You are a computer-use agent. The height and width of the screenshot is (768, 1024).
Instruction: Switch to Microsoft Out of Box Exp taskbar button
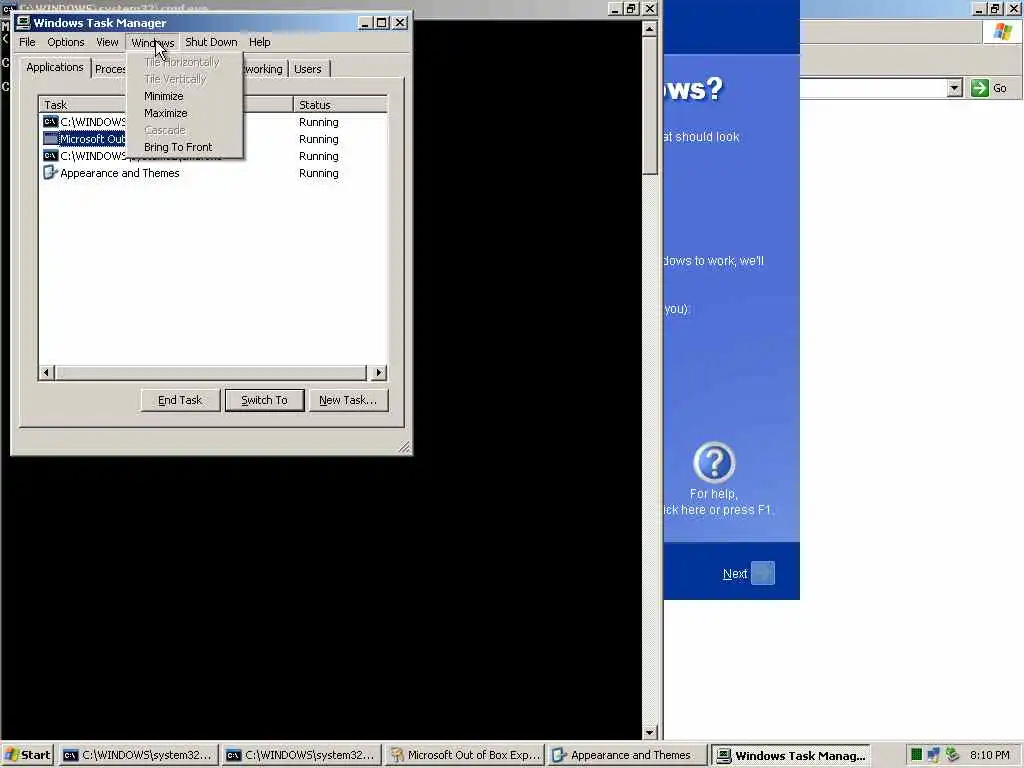click(x=465, y=756)
